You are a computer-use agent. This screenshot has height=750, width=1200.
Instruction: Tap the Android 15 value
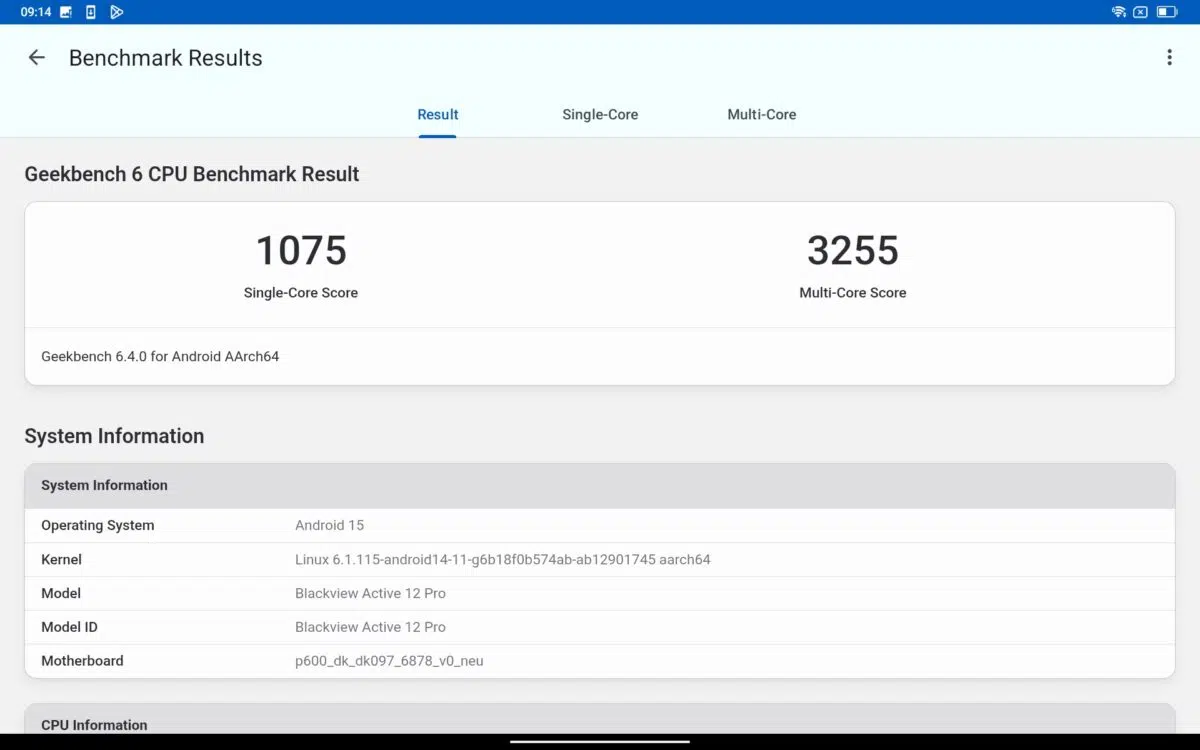click(x=330, y=525)
